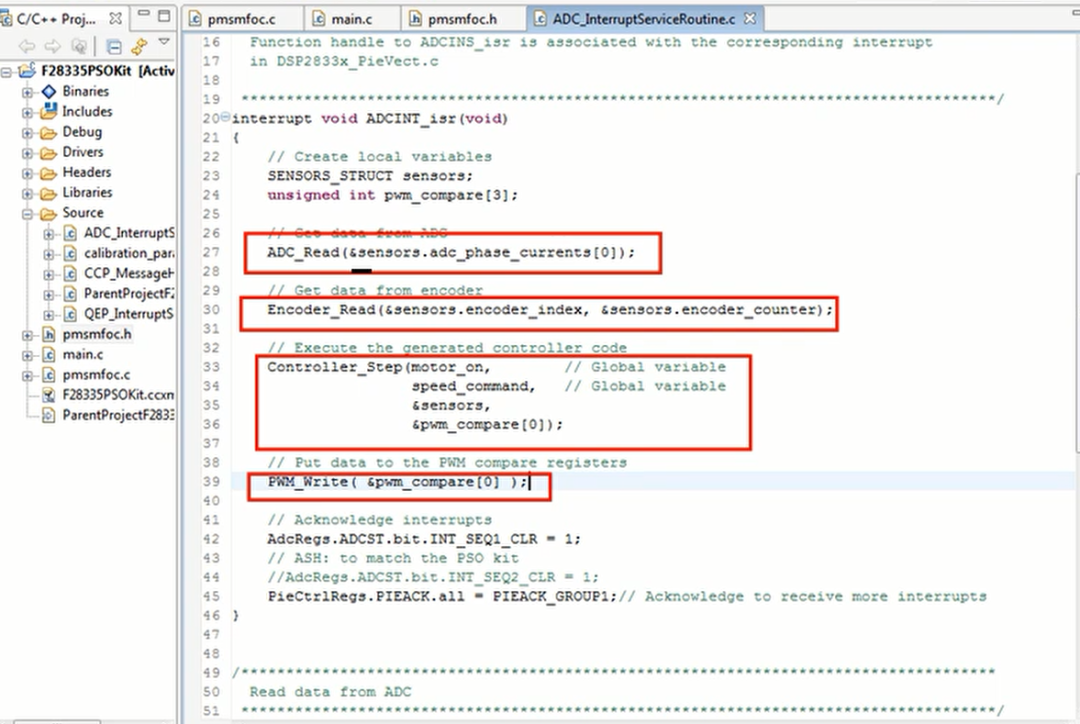Expand QEP_InterruptS file node in tree

[49, 315]
